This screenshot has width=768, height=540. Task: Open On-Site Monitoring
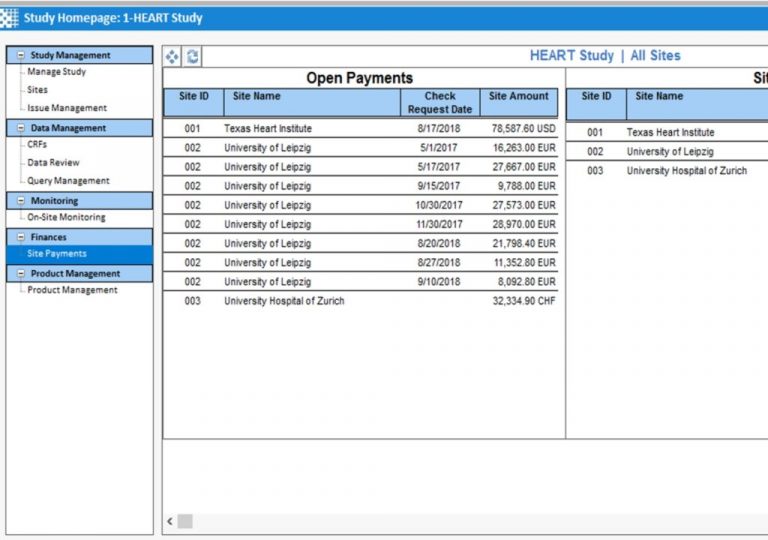(x=65, y=217)
